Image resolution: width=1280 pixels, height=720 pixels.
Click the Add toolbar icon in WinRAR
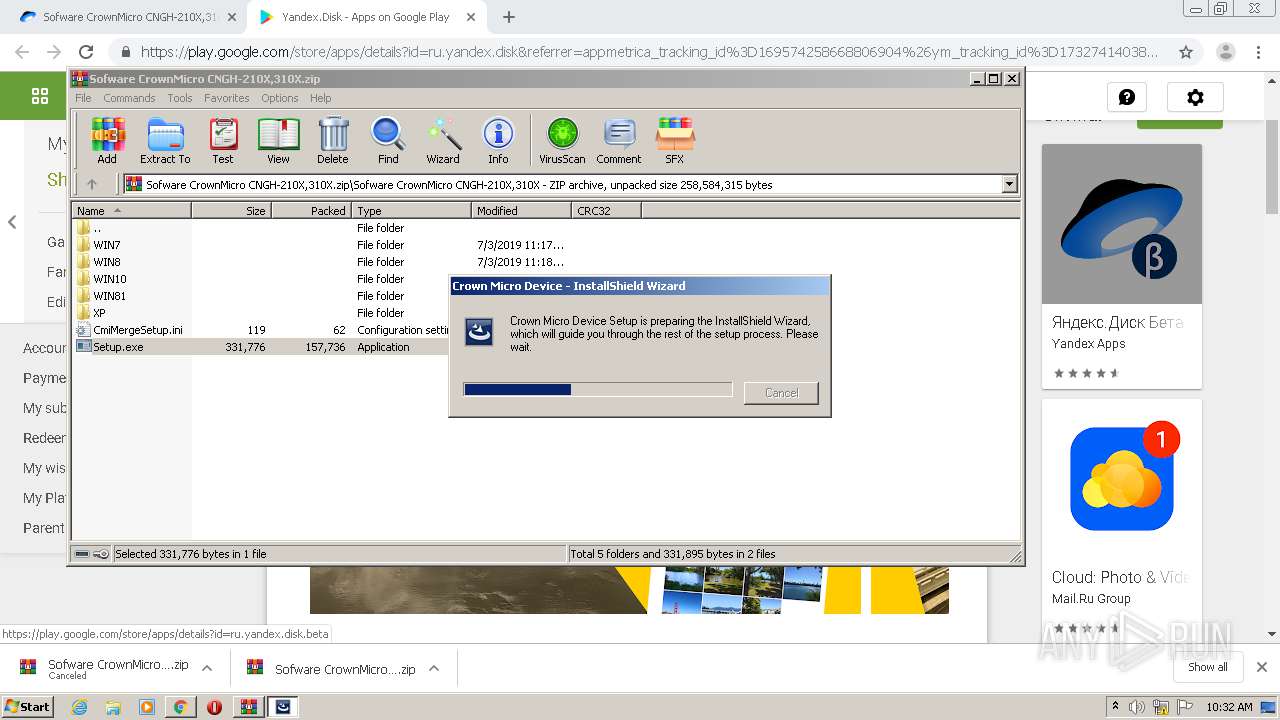107,140
